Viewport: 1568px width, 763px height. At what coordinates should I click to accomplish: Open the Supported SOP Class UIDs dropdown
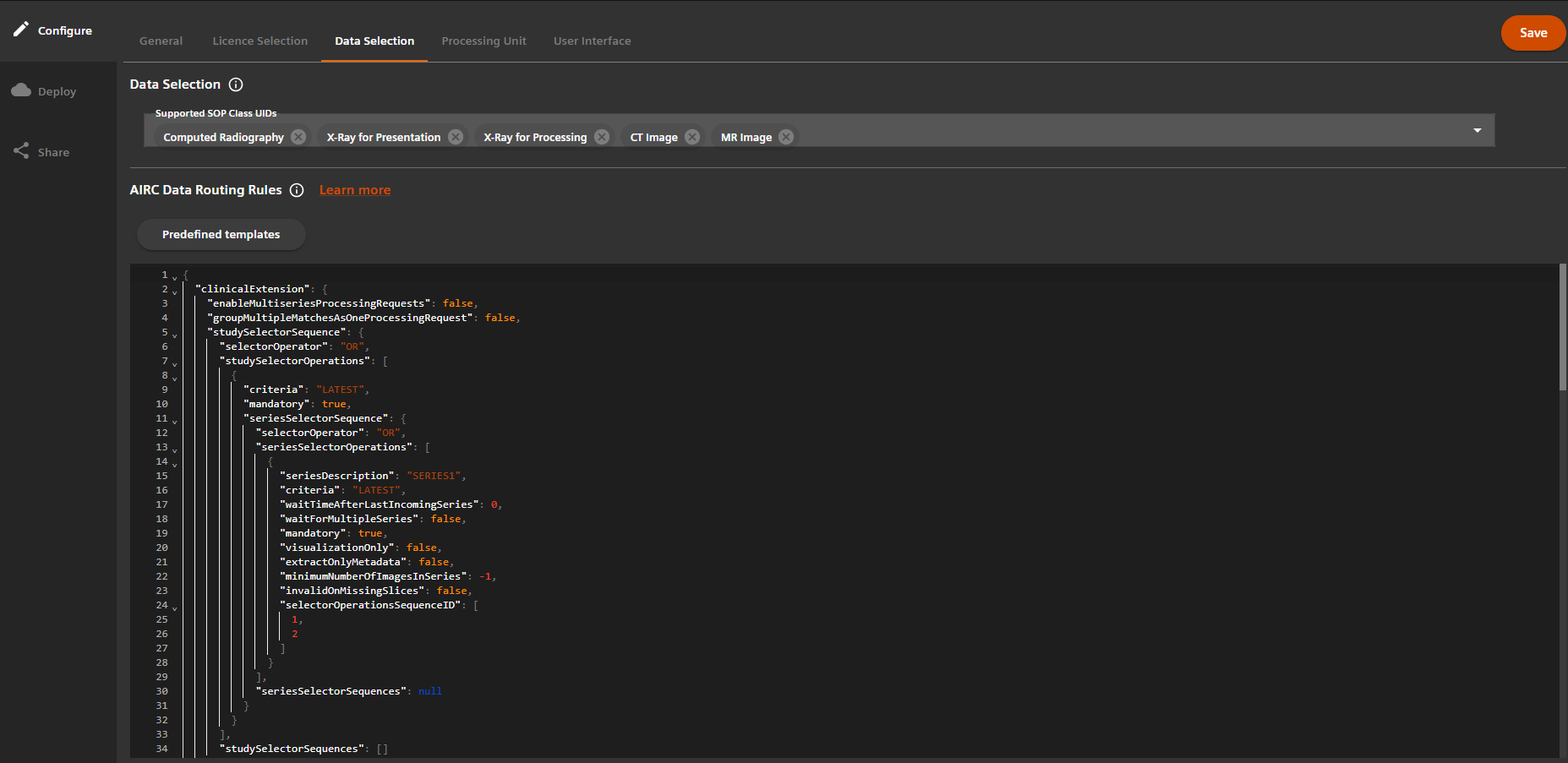point(1477,130)
